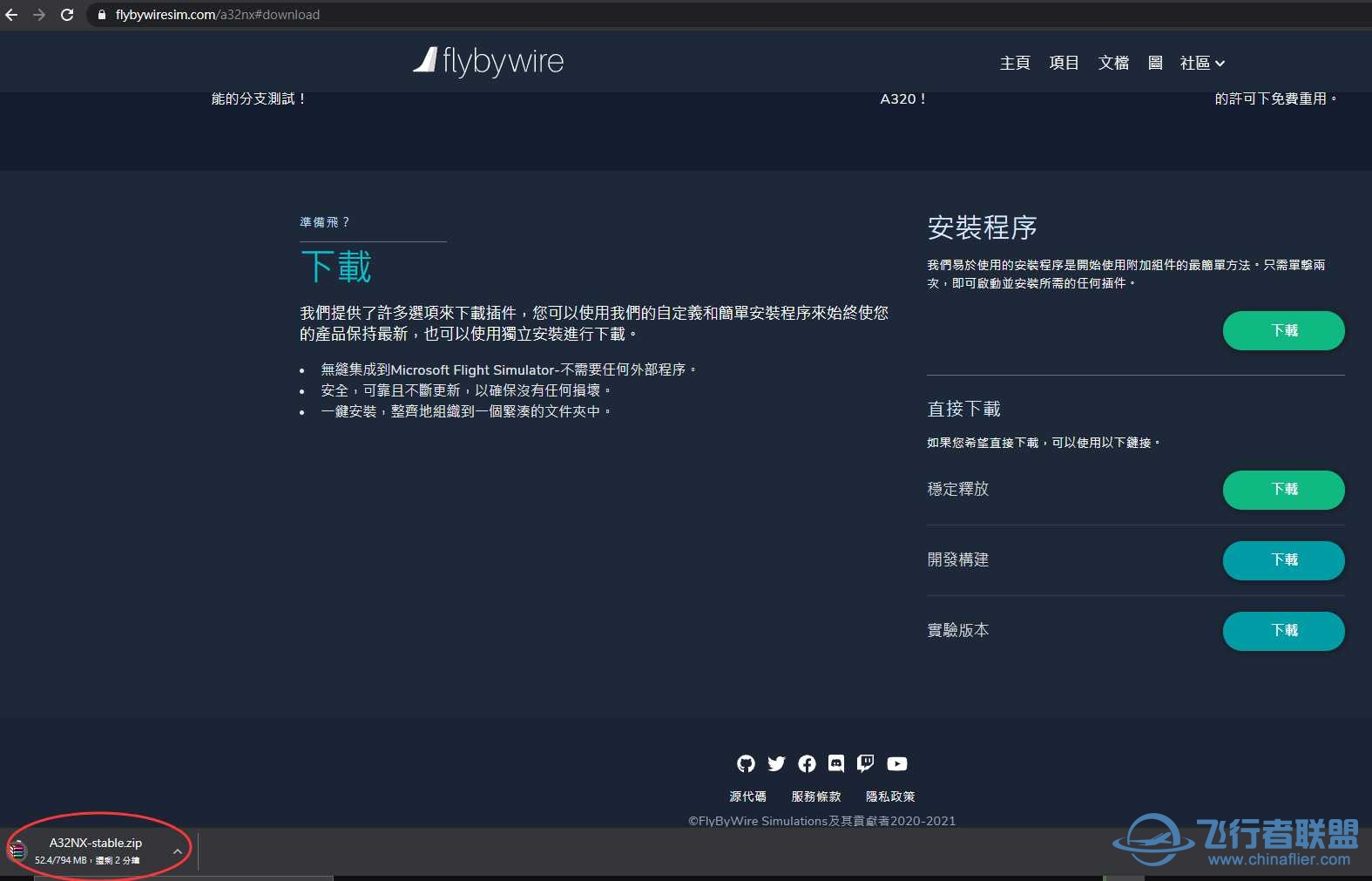This screenshot has width=1372, height=881.
Task: Focus the address bar URL
Action: point(218,15)
